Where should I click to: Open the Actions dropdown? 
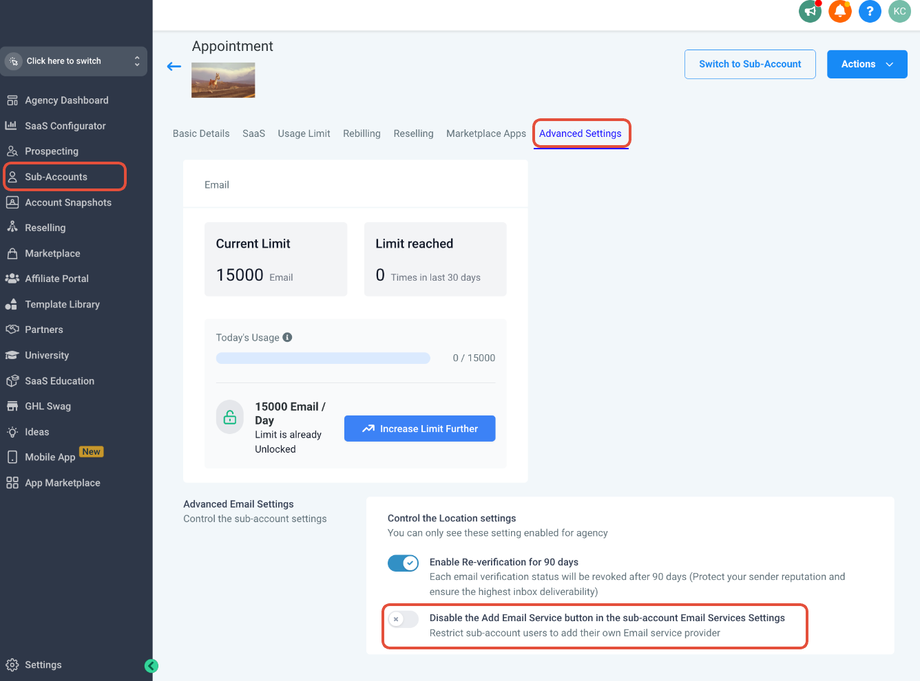pyautogui.click(x=867, y=64)
